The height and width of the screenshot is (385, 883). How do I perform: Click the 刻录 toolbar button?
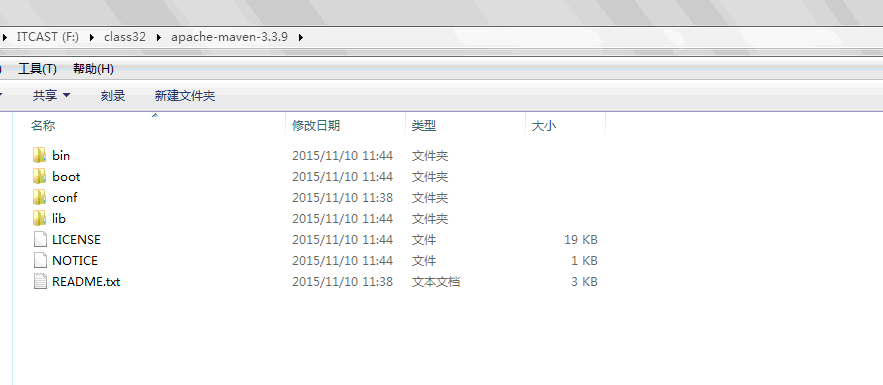(x=113, y=96)
